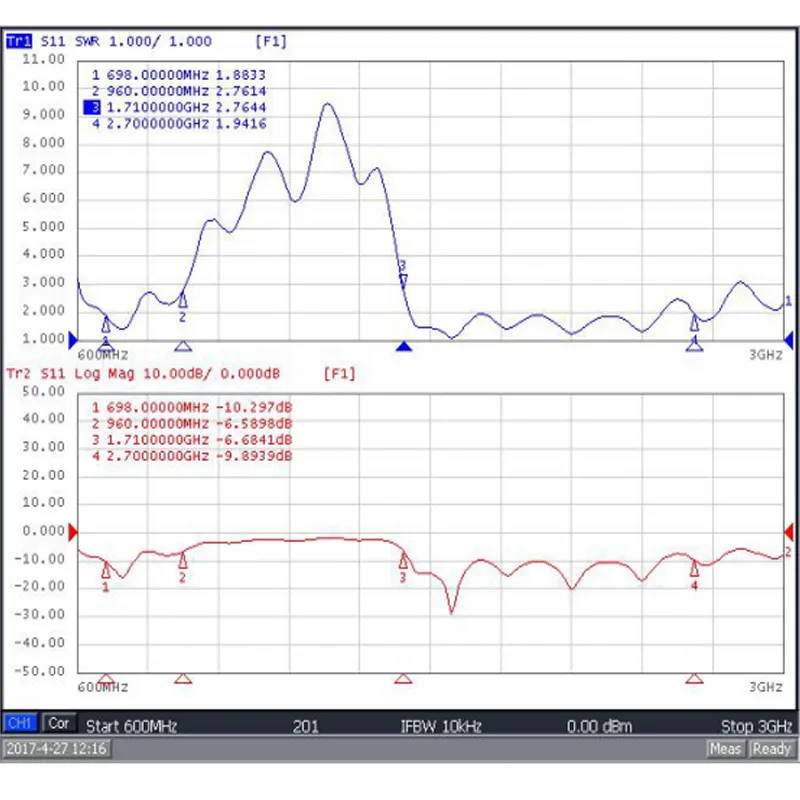Select the CH1 channel indicator

pyautogui.click(x=20, y=723)
